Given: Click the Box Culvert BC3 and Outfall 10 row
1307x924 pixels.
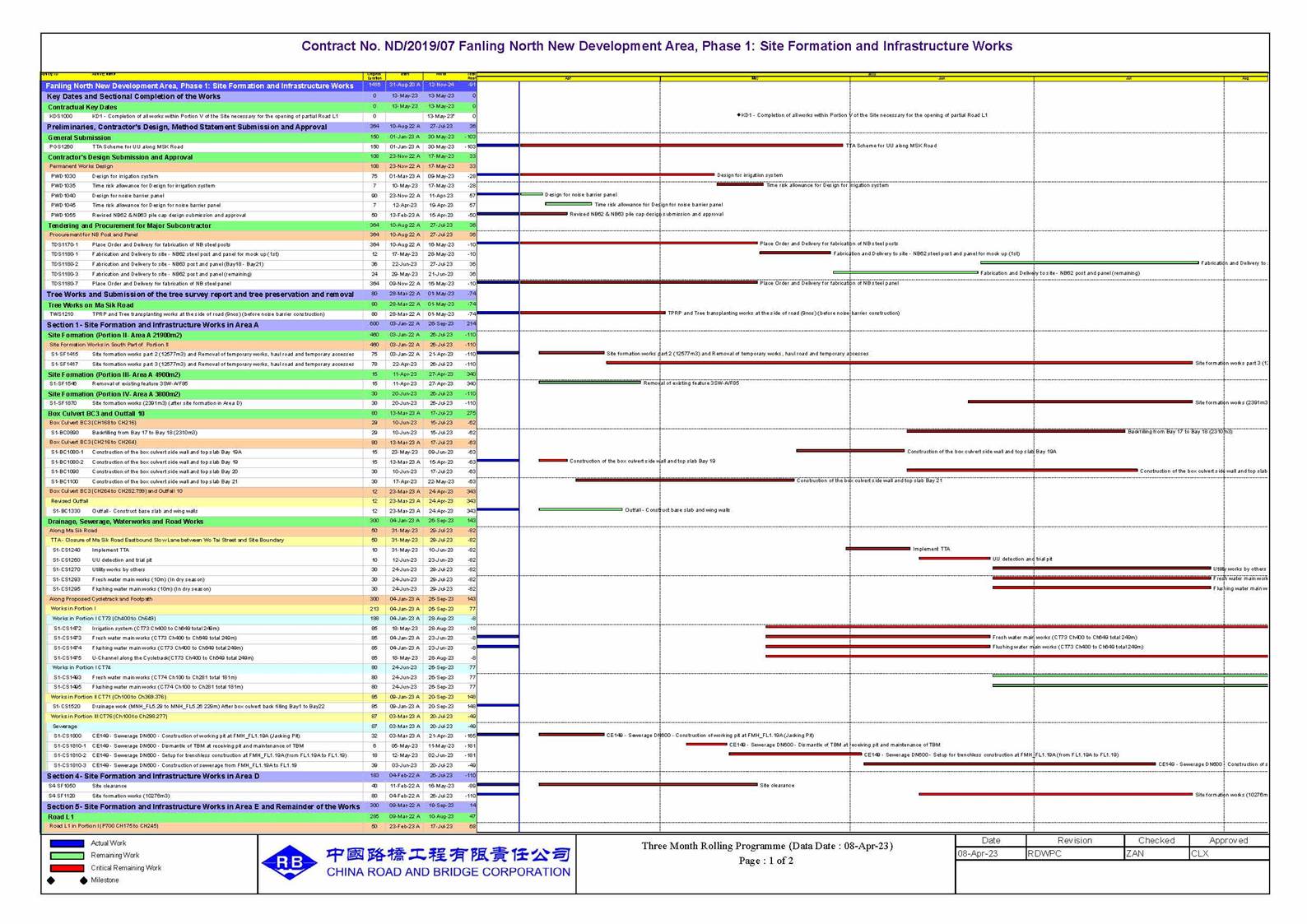Looking at the screenshot, I should 259,413.
